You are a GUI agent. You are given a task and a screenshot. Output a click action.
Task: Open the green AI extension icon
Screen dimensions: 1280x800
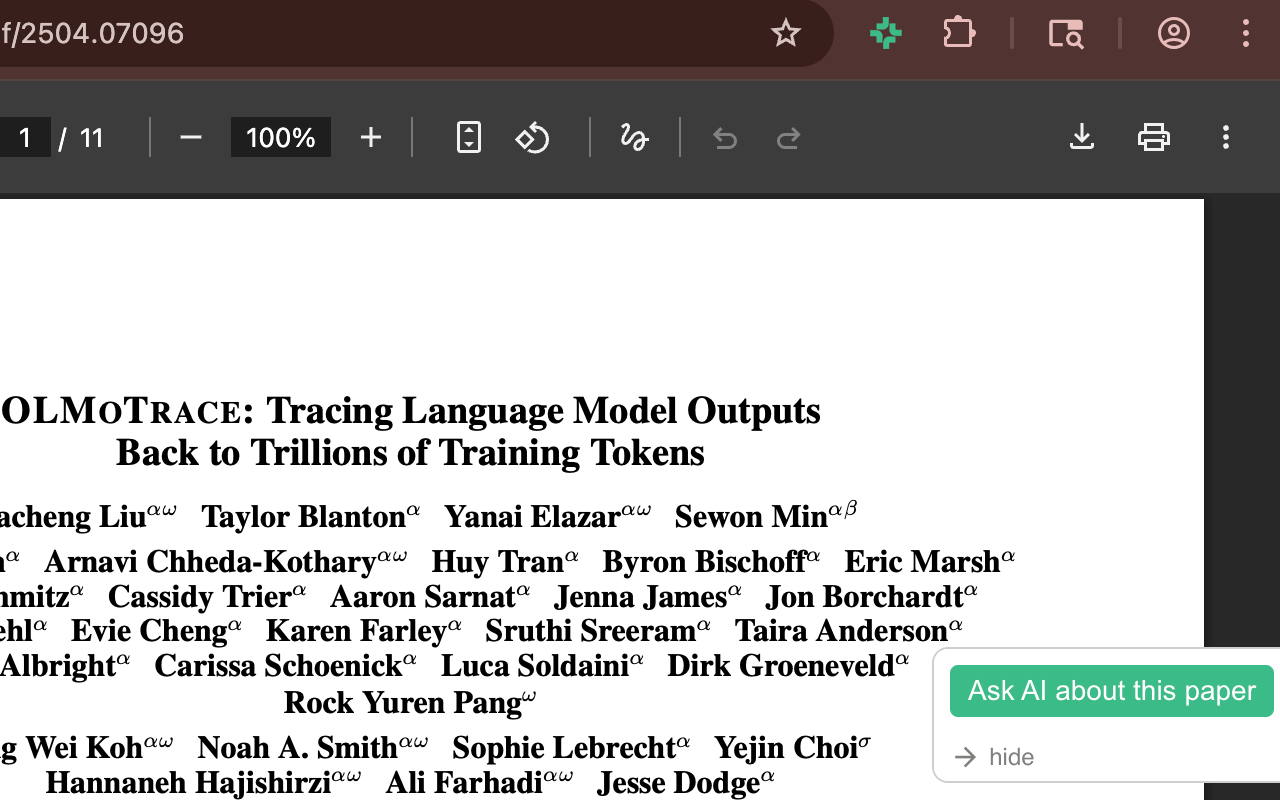(885, 33)
